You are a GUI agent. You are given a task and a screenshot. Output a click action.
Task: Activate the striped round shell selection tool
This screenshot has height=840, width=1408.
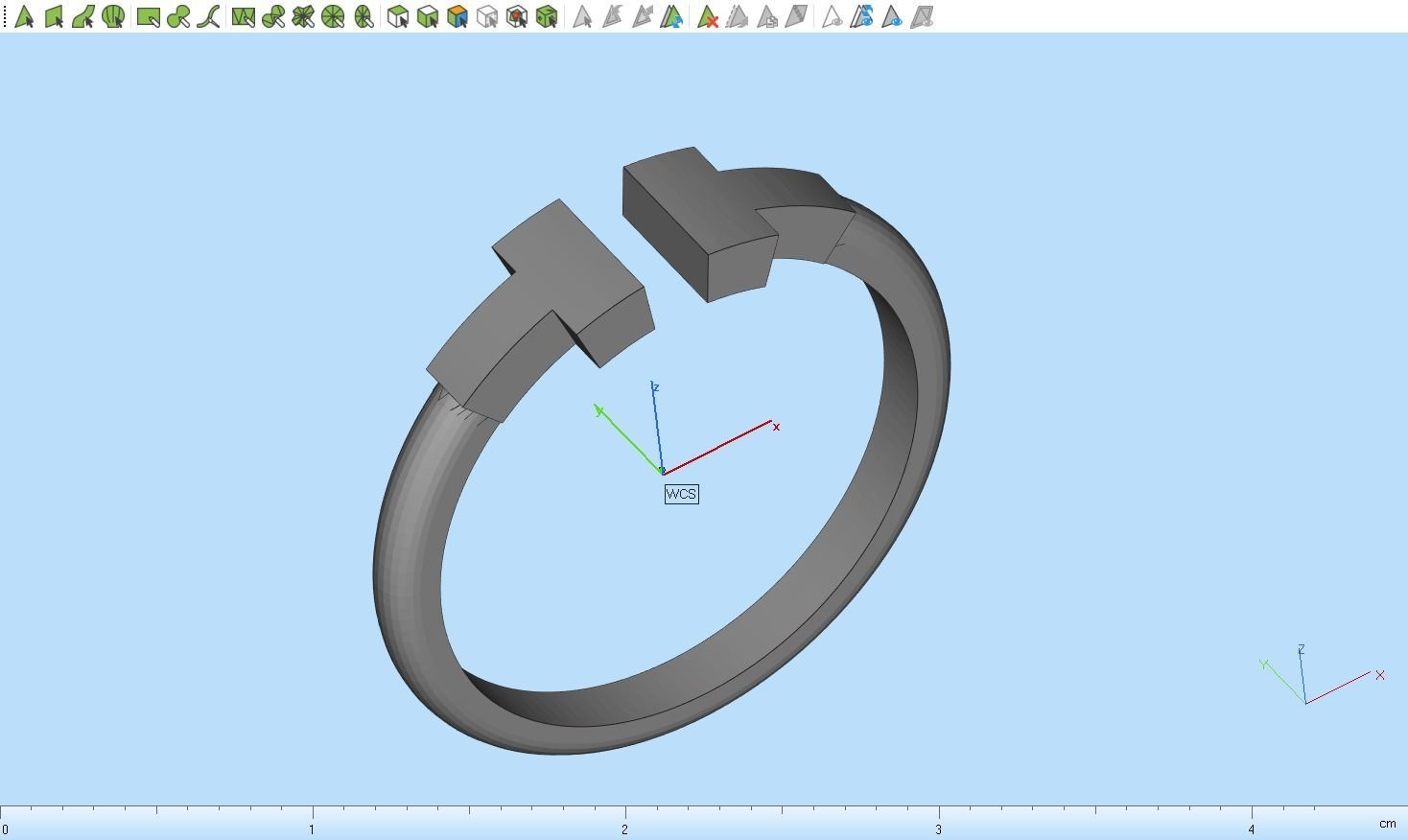[113, 16]
